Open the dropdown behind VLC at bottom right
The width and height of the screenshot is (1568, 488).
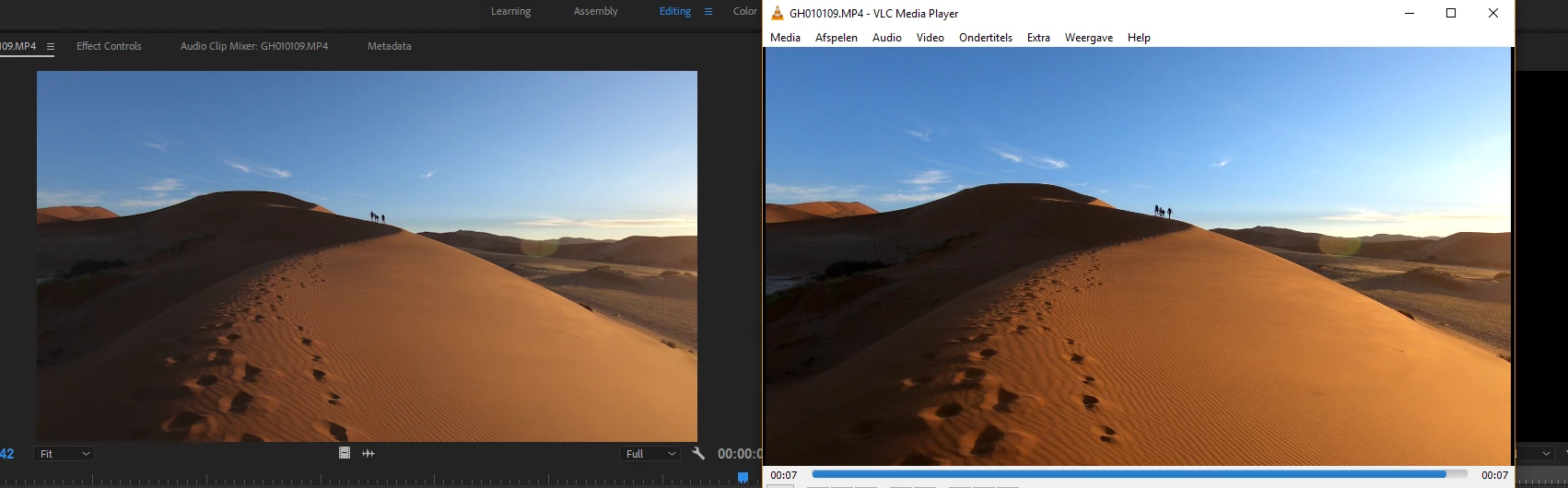(x=1537, y=453)
